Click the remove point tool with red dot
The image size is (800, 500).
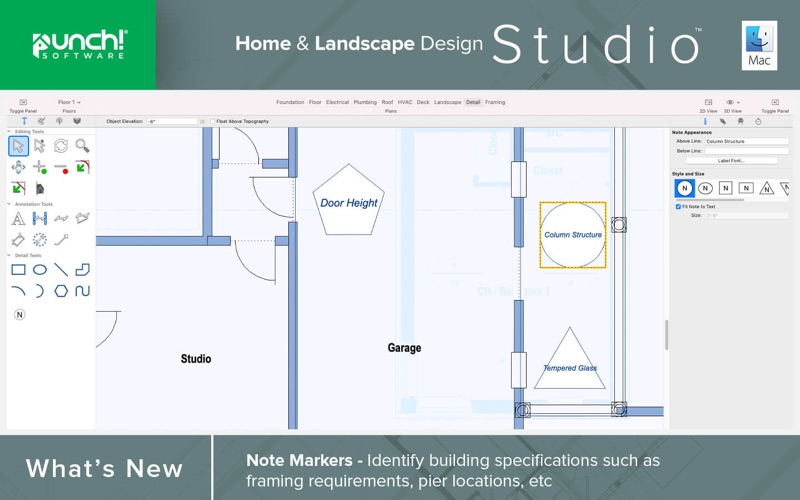(x=61, y=167)
